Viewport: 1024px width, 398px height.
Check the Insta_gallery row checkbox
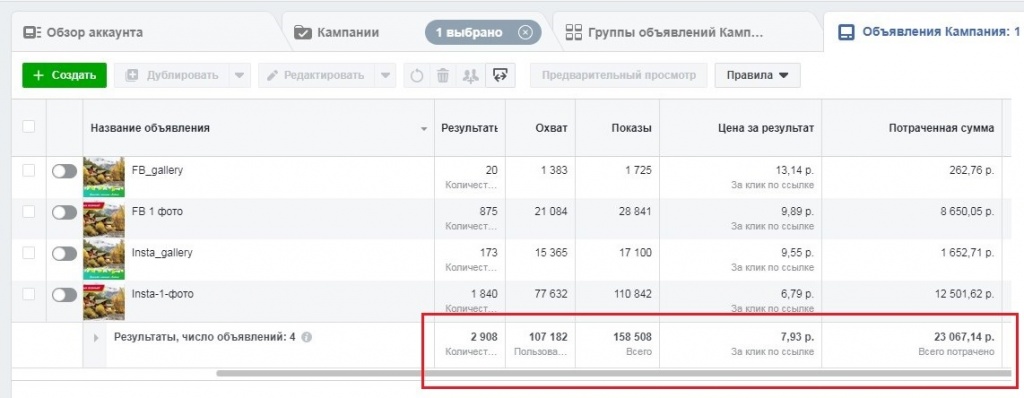click(29, 253)
